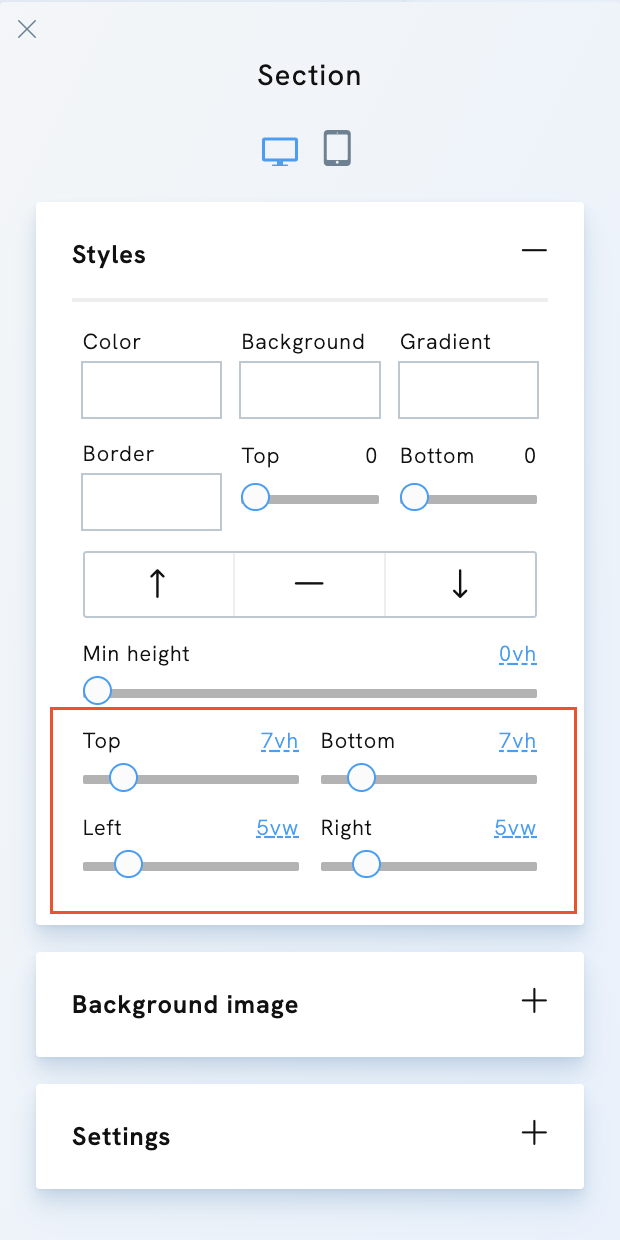The image size is (620, 1240).
Task: Select the middle dash alignment option
Action: 309,584
